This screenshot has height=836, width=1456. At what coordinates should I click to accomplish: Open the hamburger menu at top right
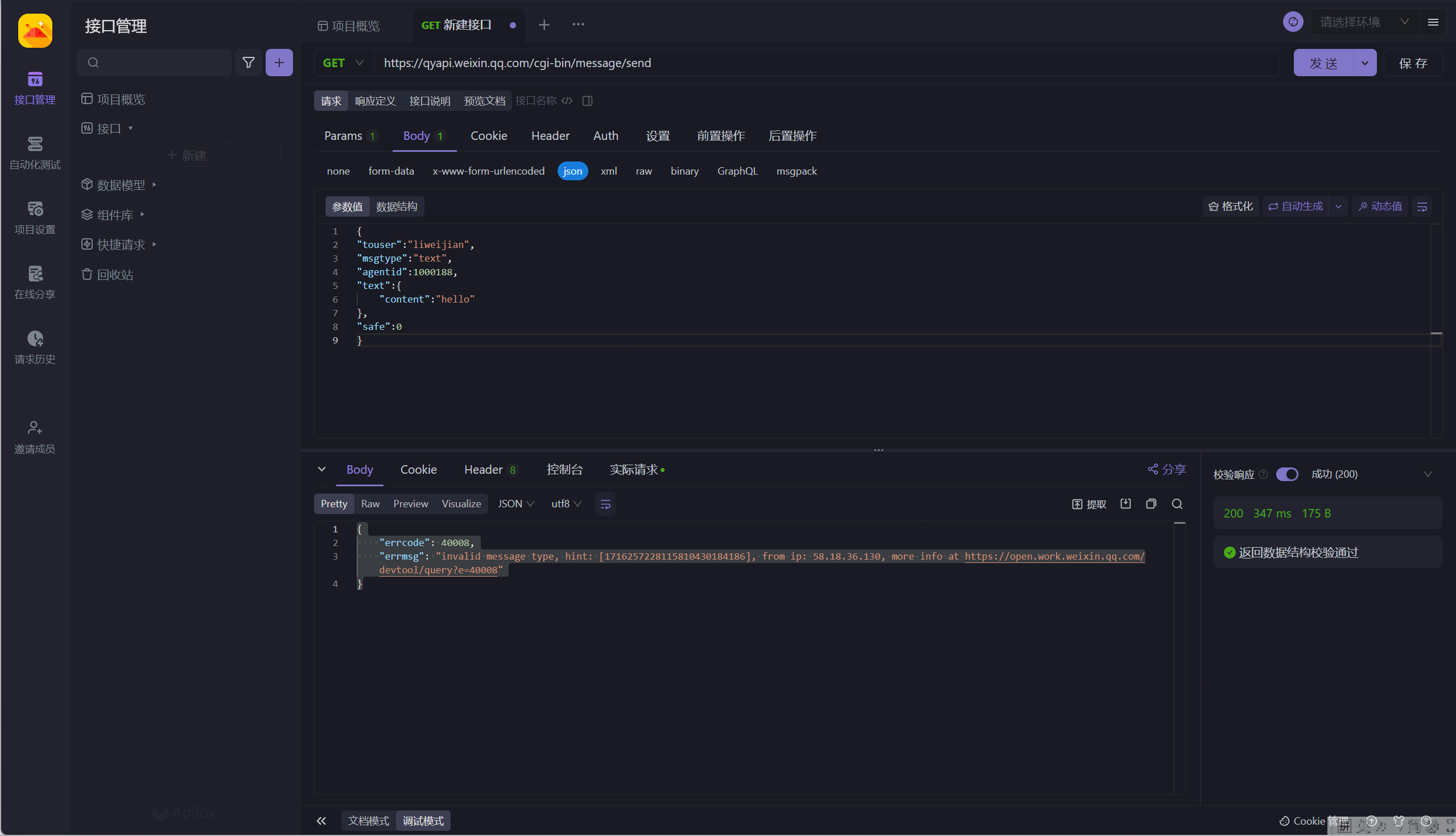tap(1433, 22)
